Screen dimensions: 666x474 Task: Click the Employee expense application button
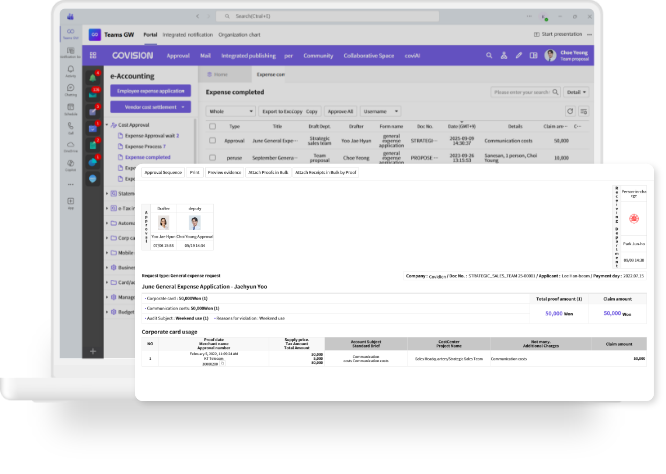coord(149,91)
